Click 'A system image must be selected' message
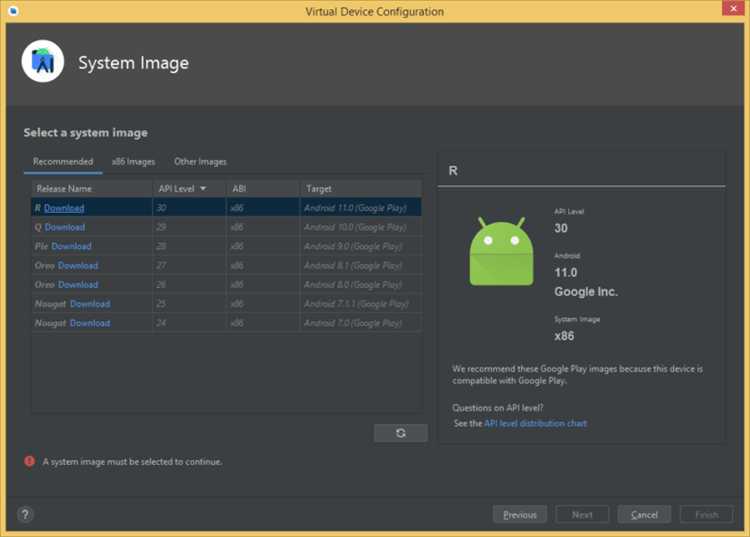Image resolution: width=750 pixels, height=537 pixels. tap(132, 462)
